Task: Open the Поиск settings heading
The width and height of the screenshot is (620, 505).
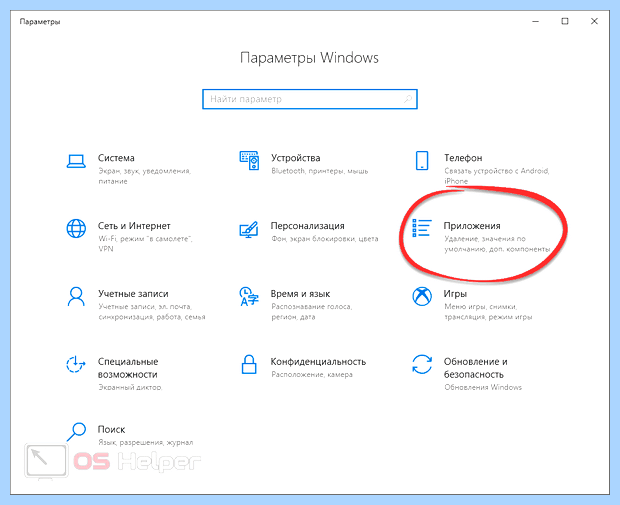Action: [112, 429]
